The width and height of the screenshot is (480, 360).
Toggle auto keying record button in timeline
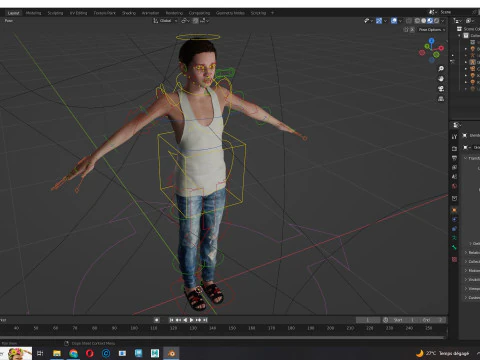tap(156, 320)
